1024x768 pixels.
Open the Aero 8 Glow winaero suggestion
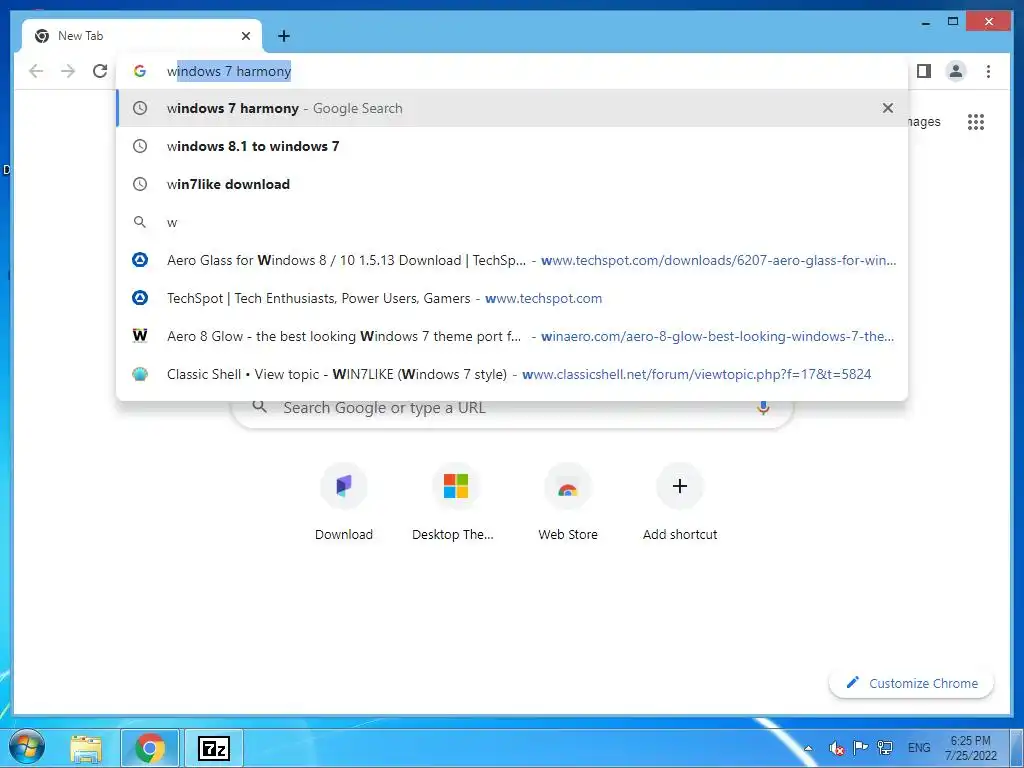pyautogui.click(x=511, y=336)
